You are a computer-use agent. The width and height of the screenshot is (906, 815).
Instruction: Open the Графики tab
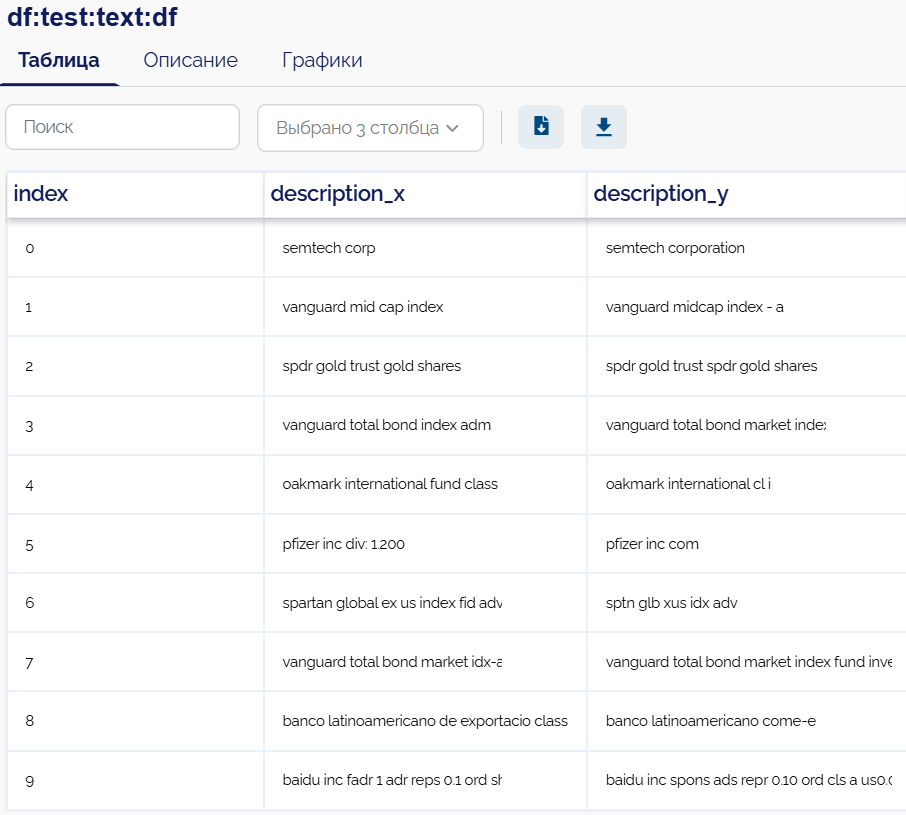coord(322,60)
